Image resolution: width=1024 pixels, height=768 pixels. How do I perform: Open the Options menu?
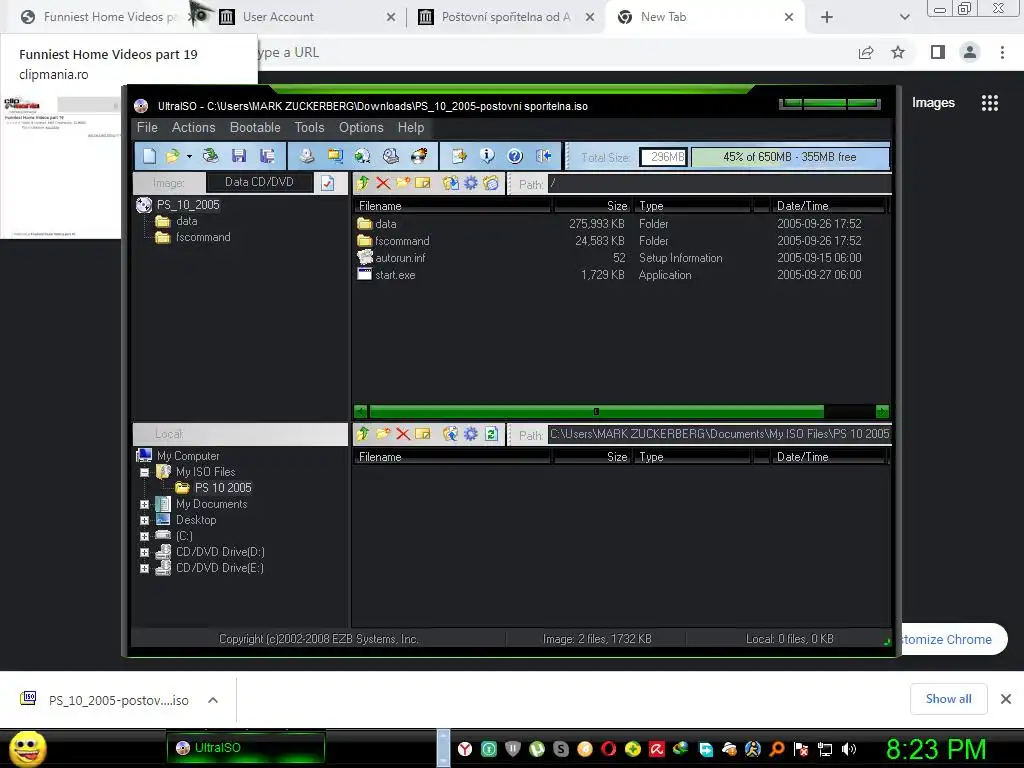[361, 127]
